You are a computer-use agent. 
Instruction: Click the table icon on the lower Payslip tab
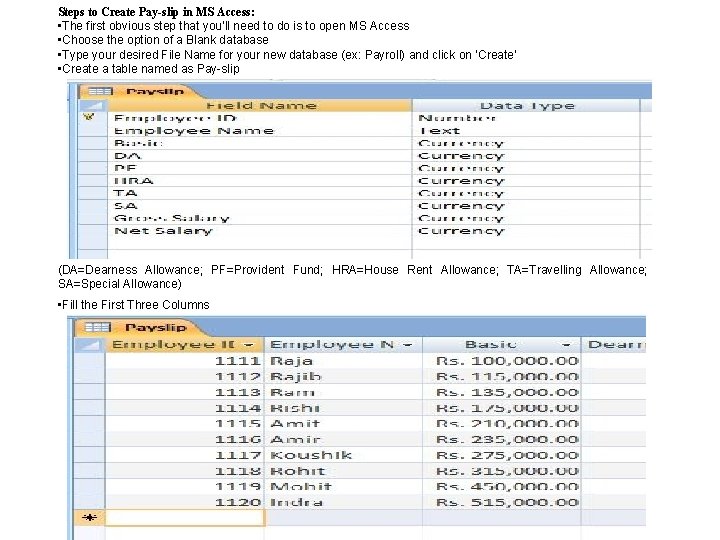click(x=98, y=327)
